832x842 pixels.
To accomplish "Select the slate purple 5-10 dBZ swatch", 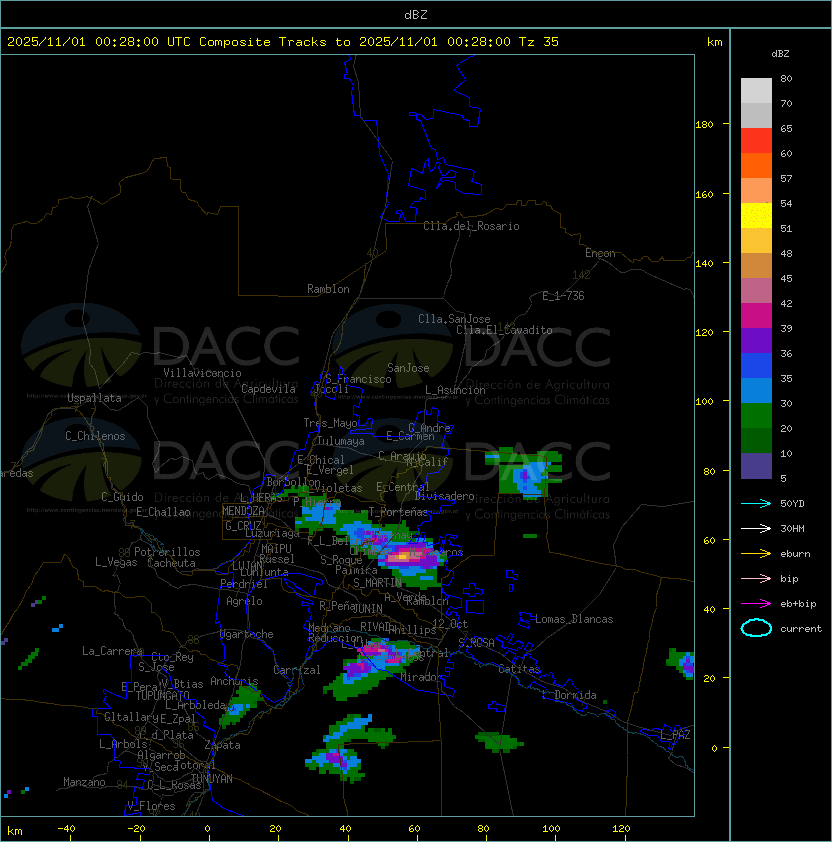I will click(756, 466).
